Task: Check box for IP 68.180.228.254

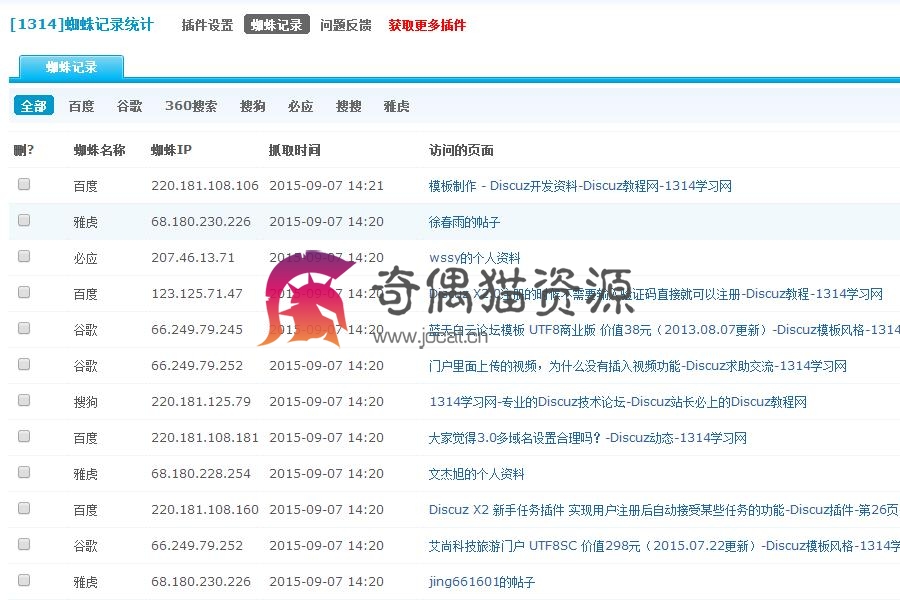Action: click(x=24, y=472)
